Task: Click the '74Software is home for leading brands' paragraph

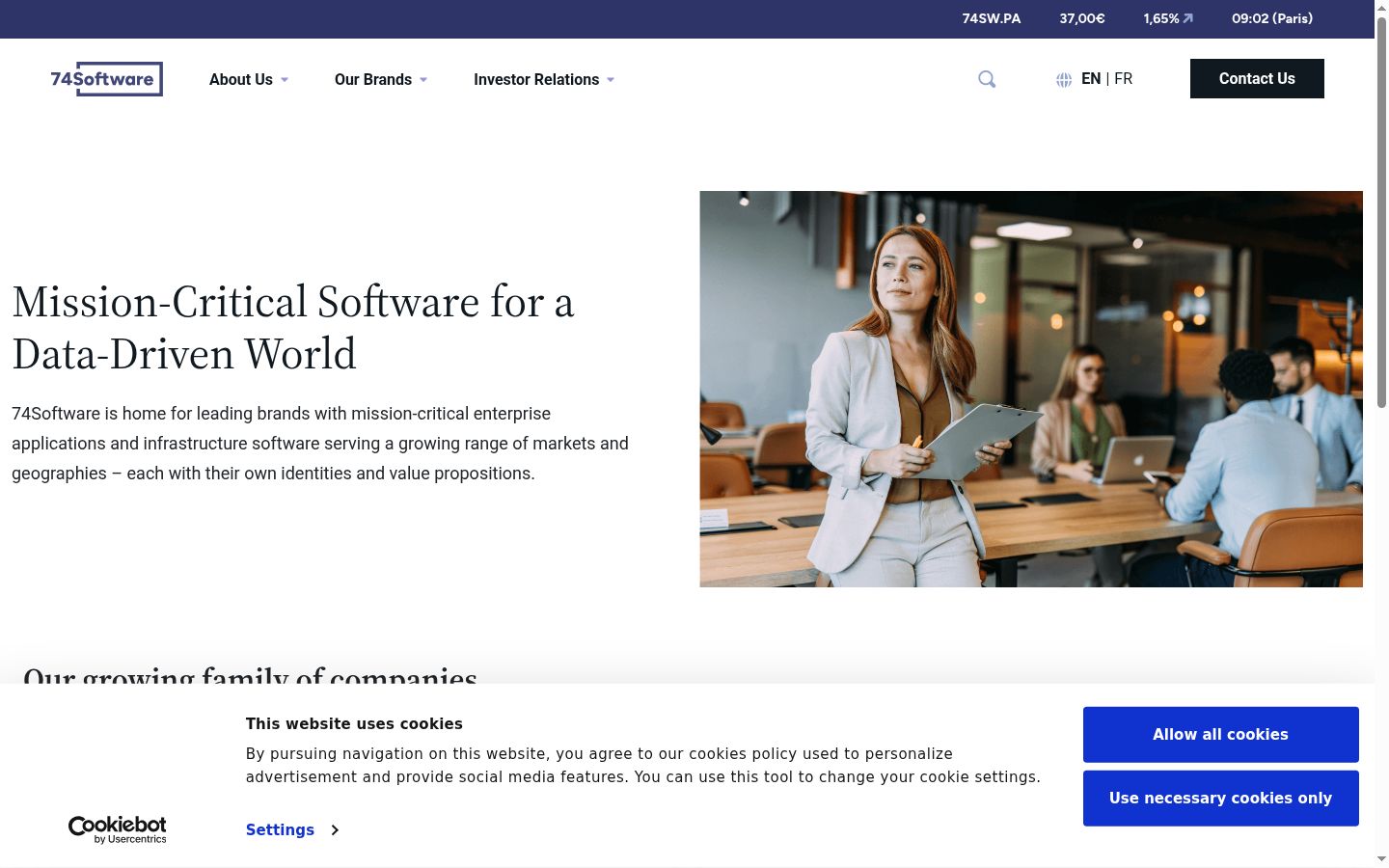Action: coord(320,444)
